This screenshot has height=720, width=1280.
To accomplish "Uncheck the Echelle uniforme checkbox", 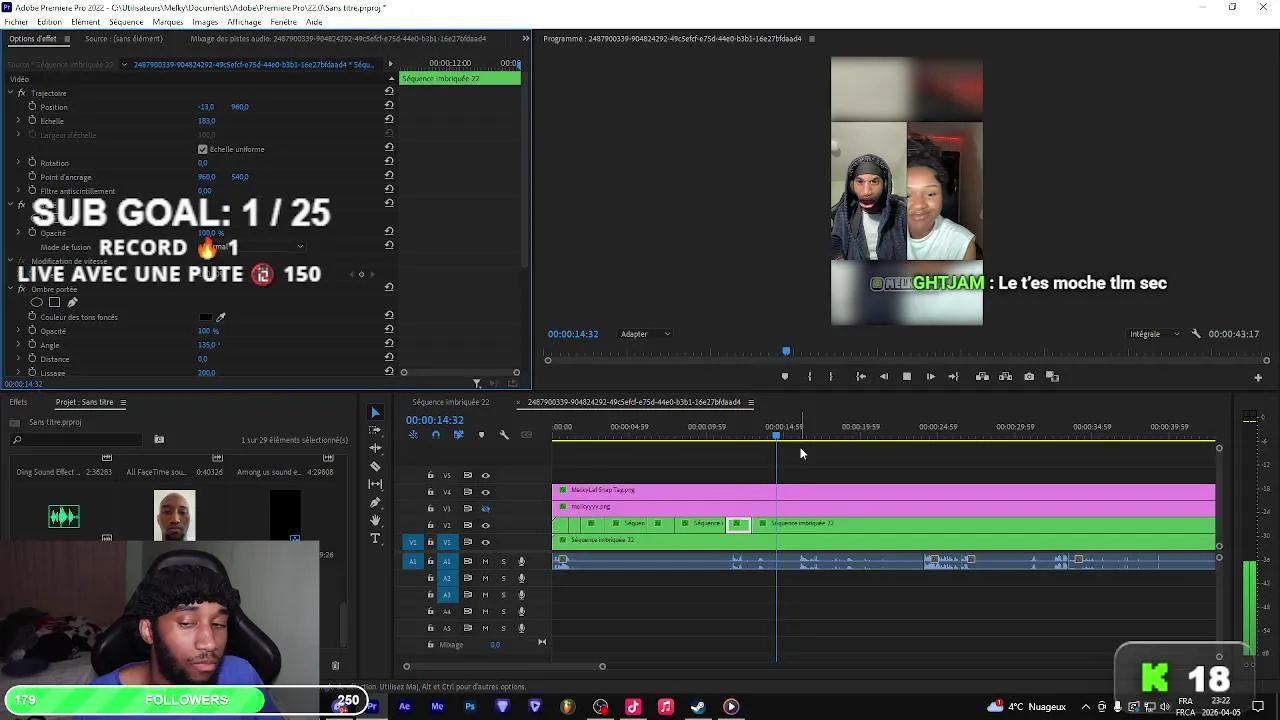I will tap(203, 149).
